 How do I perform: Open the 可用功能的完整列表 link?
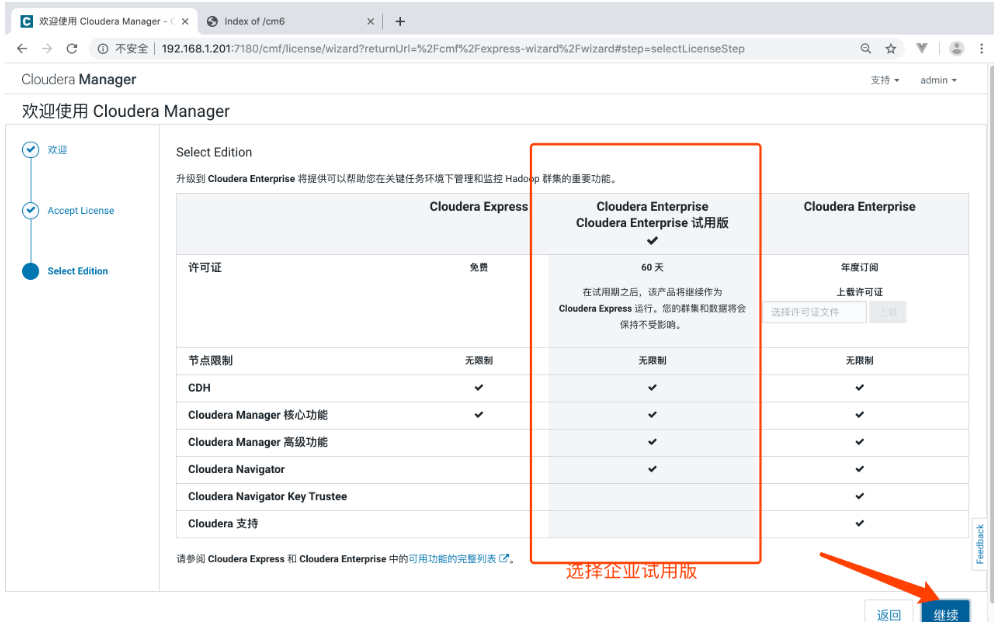point(452,559)
